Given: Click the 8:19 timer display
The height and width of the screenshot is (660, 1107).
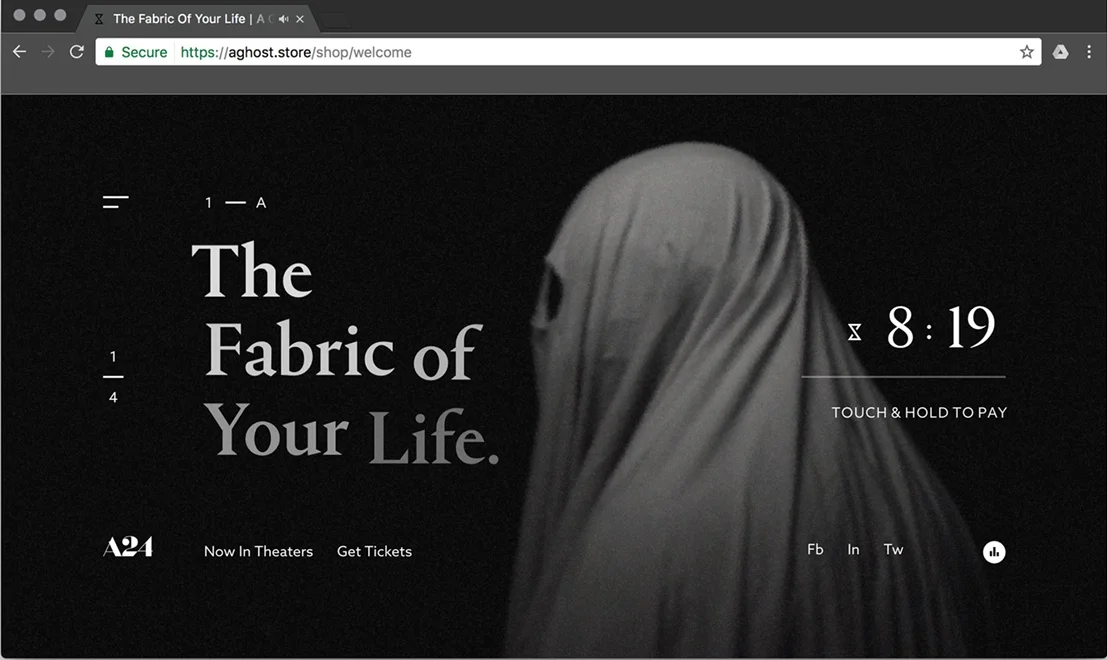Looking at the screenshot, I should (x=940, y=327).
